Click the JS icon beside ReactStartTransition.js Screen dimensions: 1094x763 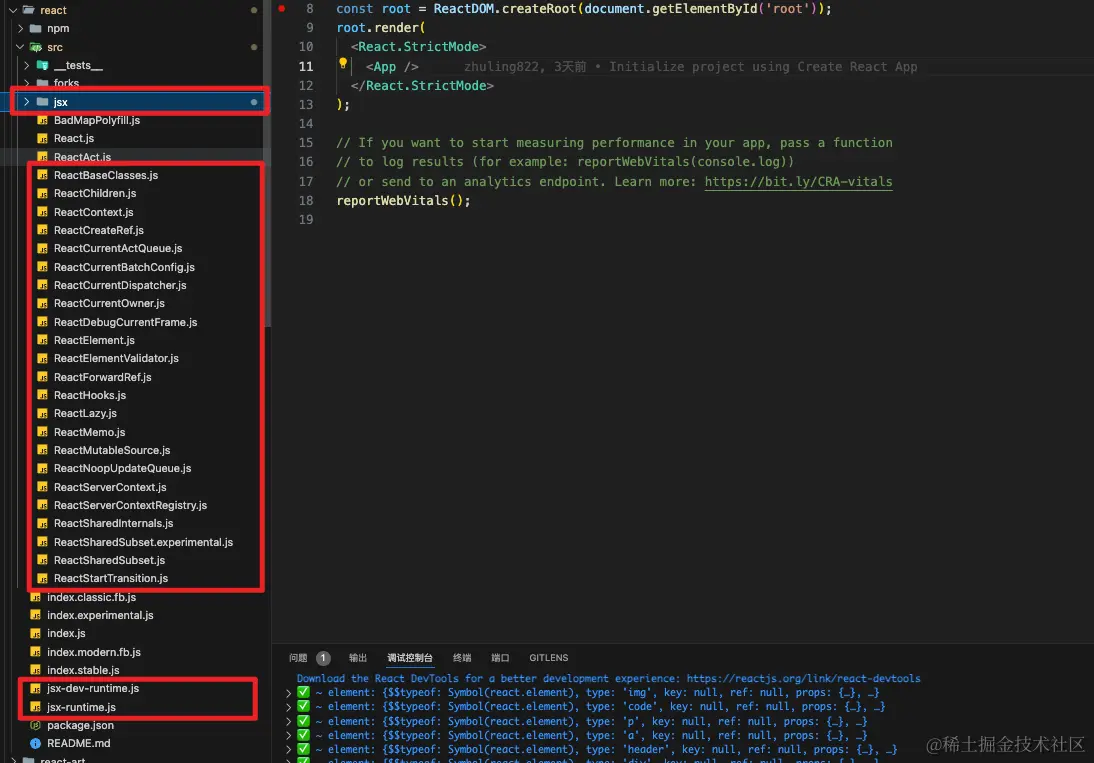[43, 579]
